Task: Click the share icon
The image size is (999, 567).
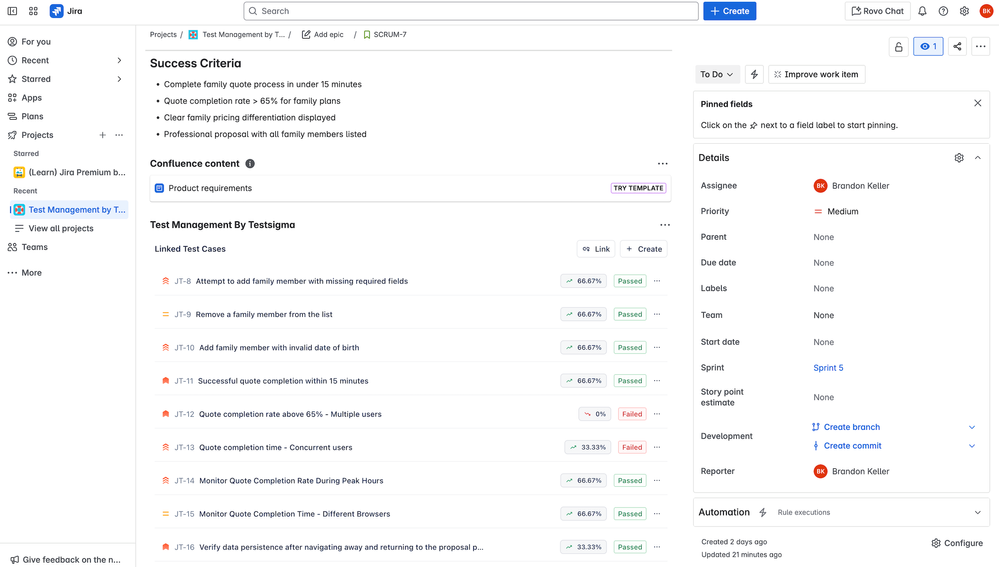Action: (957, 47)
